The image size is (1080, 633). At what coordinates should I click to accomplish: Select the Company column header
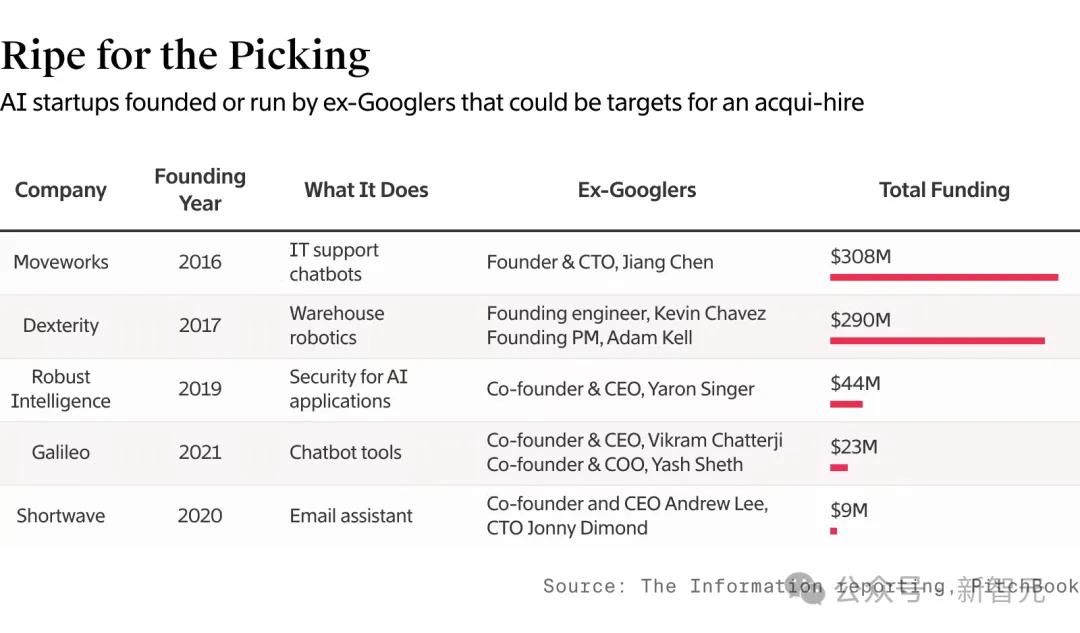pyautogui.click(x=61, y=190)
